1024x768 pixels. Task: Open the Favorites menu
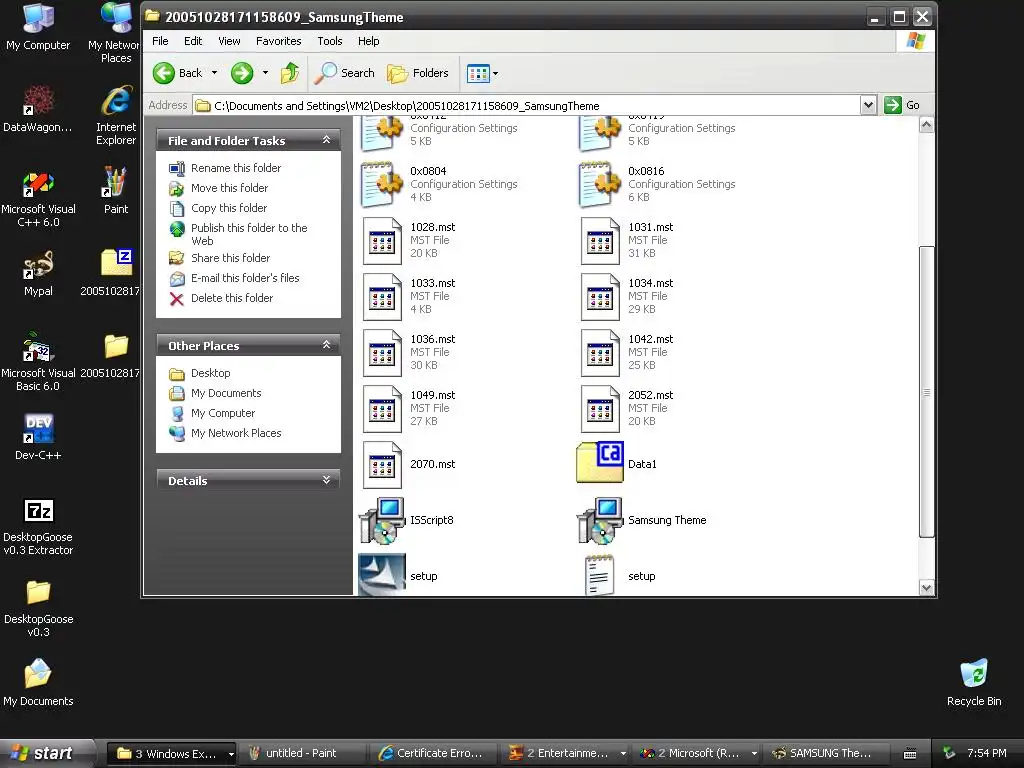pyautogui.click(x=279, y=41)
